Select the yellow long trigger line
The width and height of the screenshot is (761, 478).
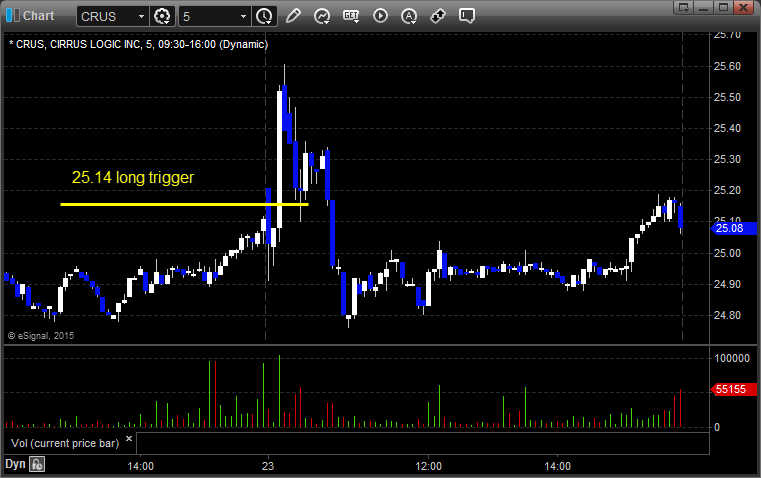click(184, 204)
